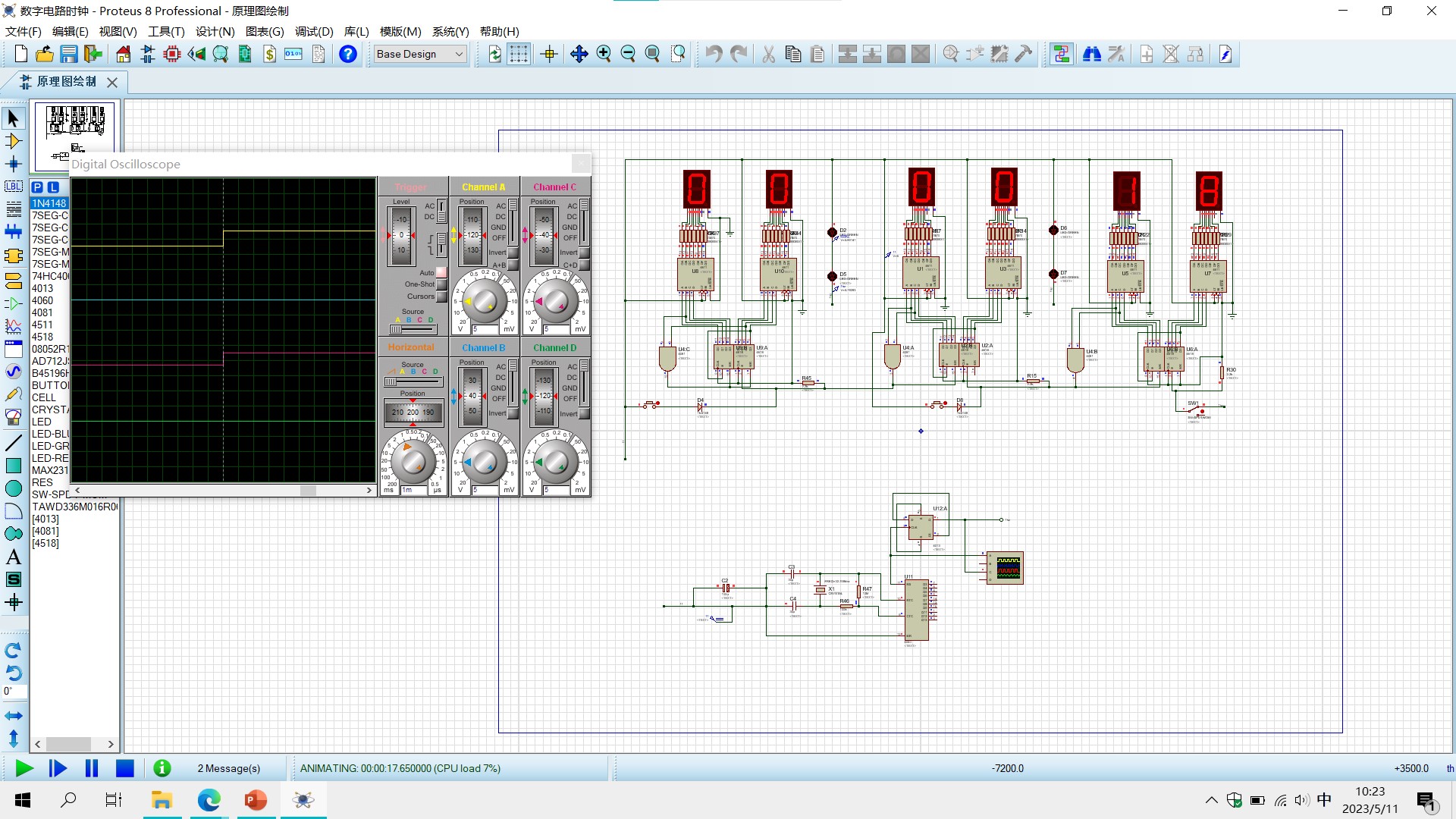
Task: Pause the running simulation
Action: click(x=92, y=768)
